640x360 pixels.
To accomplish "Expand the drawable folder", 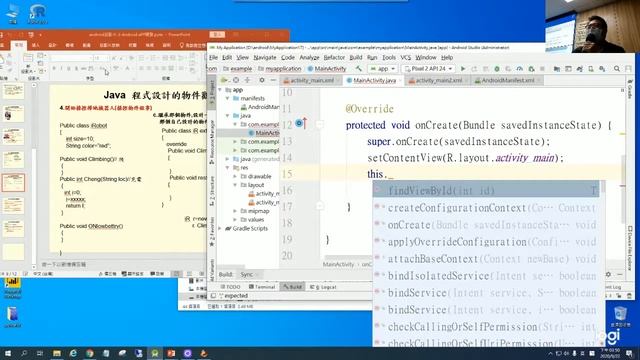I will pyautogui.click(x=235, y=176).
